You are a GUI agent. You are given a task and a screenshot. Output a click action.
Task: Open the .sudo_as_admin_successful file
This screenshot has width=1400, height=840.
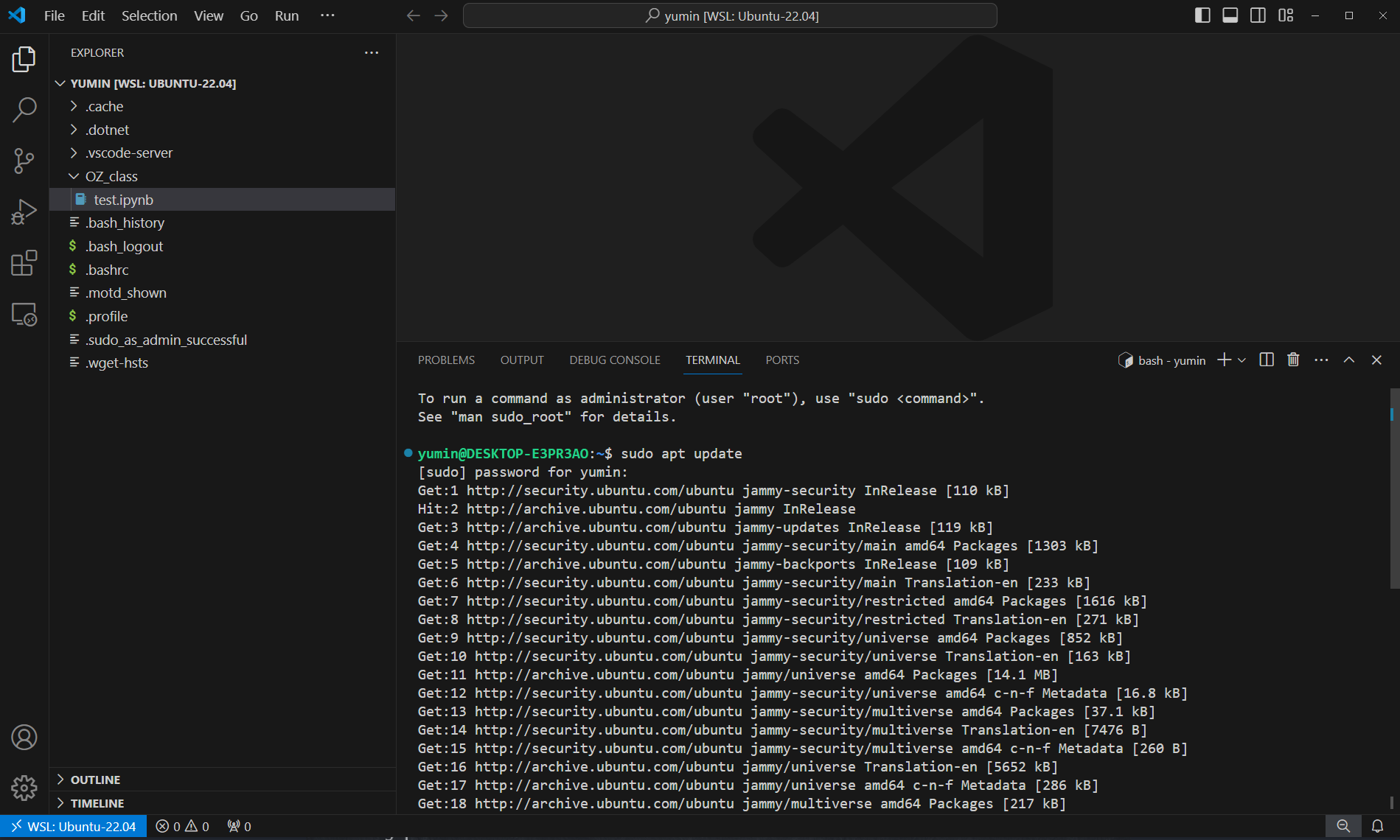(223, 340)
